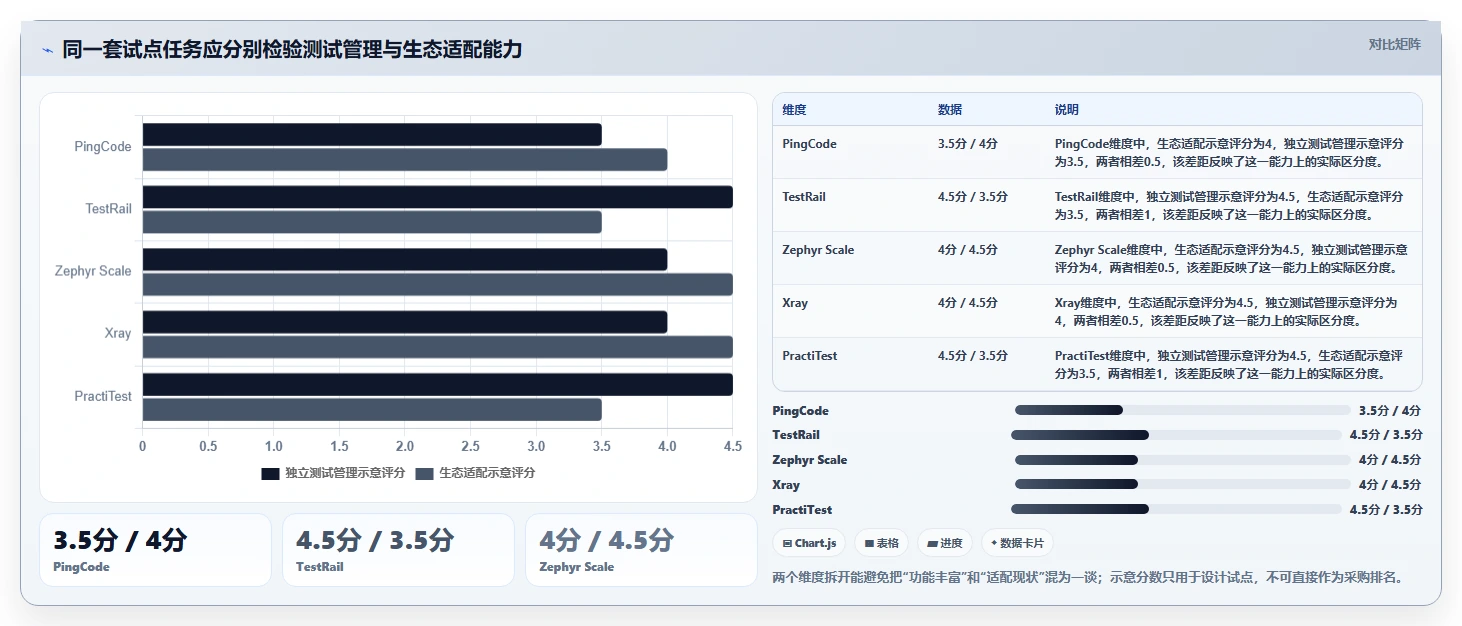
Task: Click the Chart.js chip icon
Action: coord(788,543)
